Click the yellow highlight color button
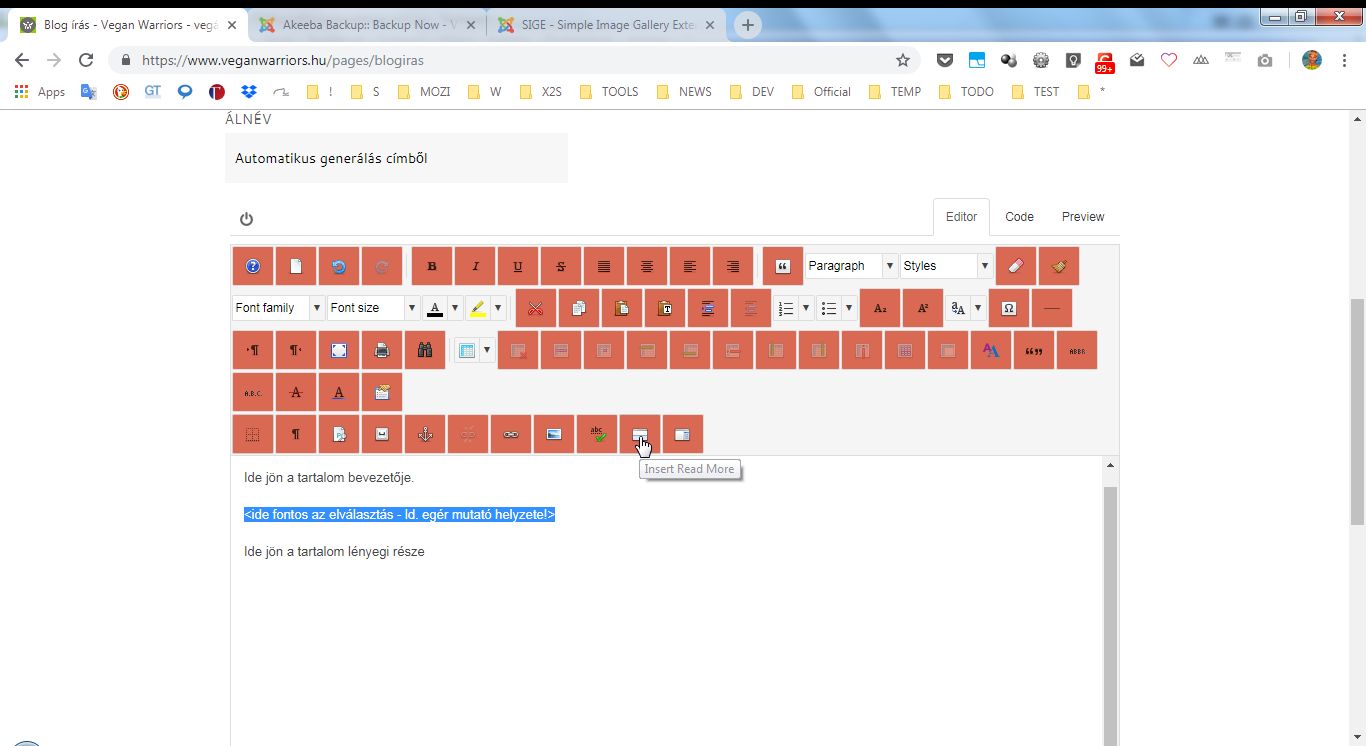The height and width of the screenshot is (746, 1366). pos(478,308)
